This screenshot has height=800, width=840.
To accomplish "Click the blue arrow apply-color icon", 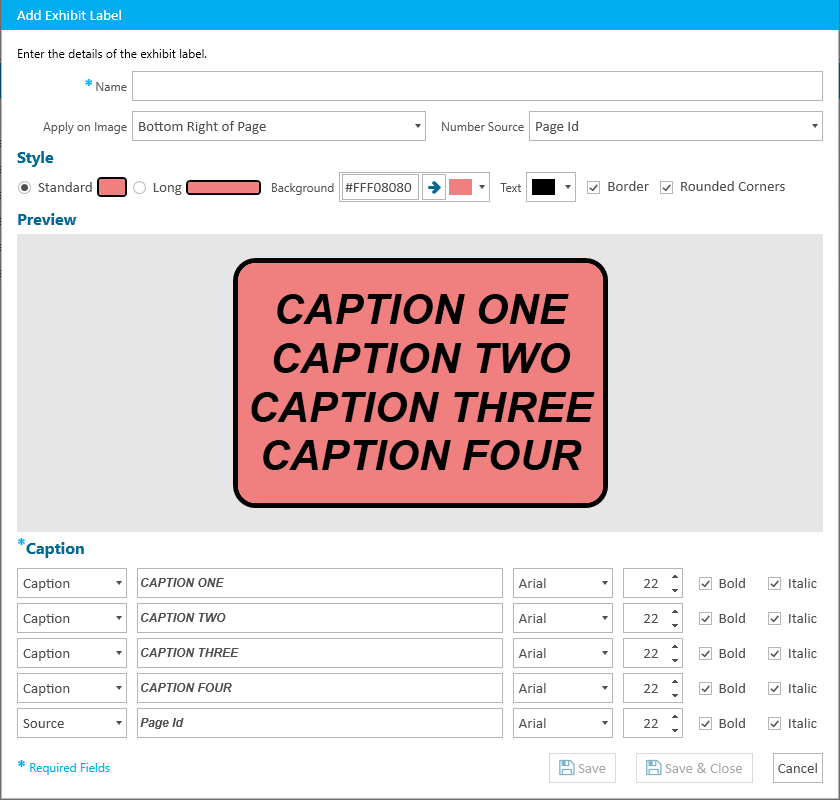I will click(434, 187).
